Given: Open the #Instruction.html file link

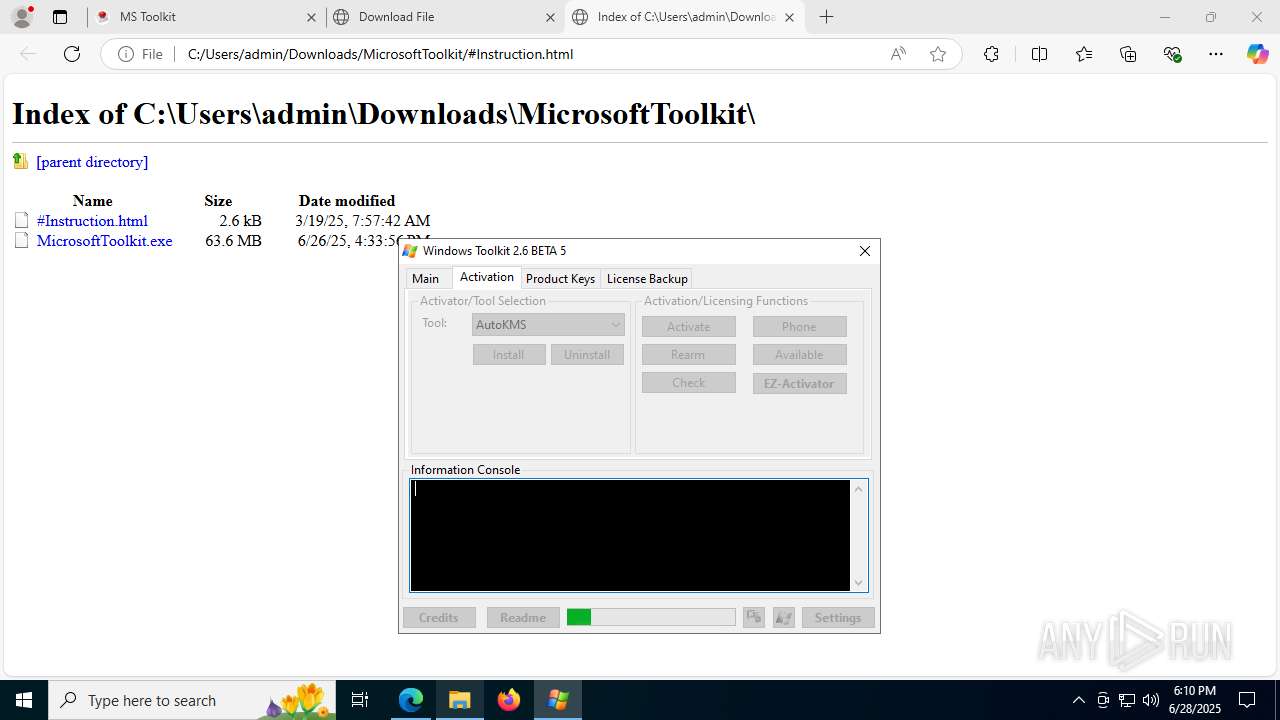Looking at the screenshot, I should 92,221.
